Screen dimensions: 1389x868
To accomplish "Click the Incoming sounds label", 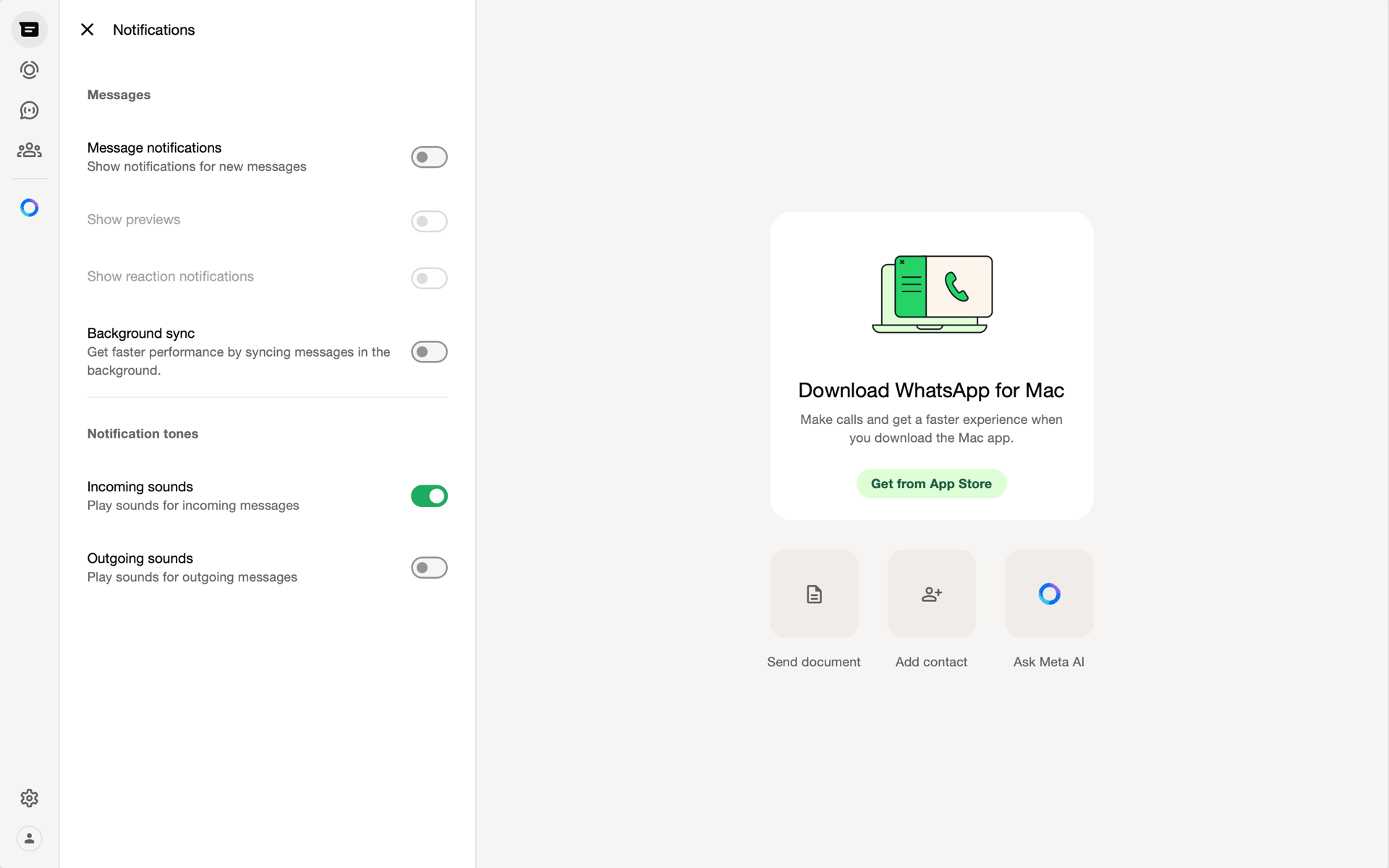I will pos(140,487).
